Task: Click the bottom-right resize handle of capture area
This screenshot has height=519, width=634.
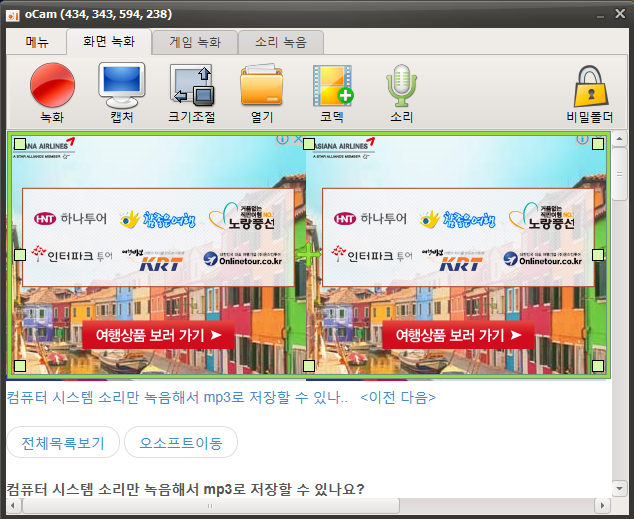Action: 598,366
